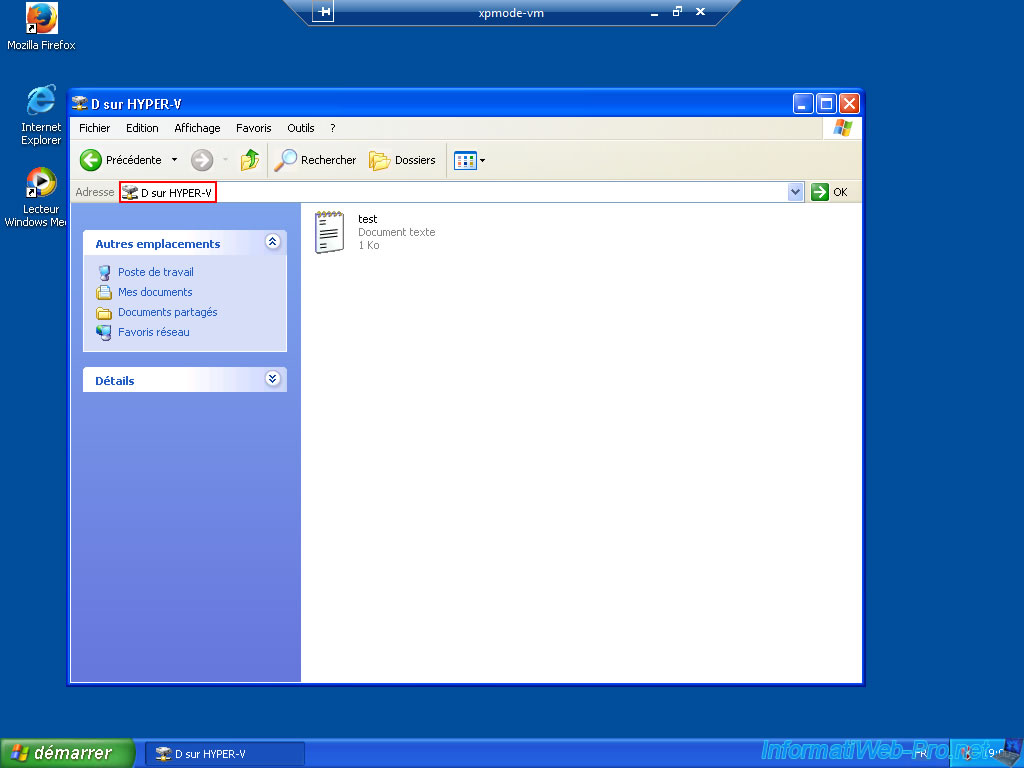1024x768 pixels.
Task: Expand the Détails panel
Action: (x=273, y=379)
